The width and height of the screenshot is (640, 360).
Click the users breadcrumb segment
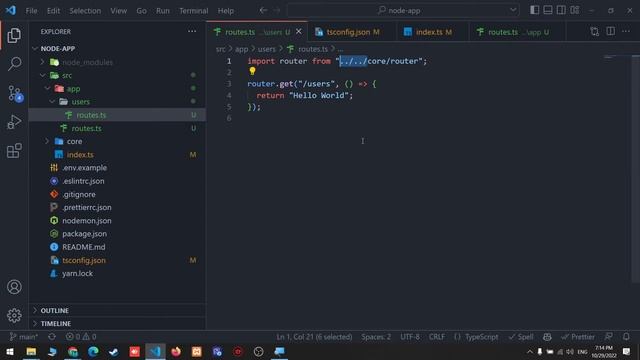pyautogui.click(x=267, y=49)
